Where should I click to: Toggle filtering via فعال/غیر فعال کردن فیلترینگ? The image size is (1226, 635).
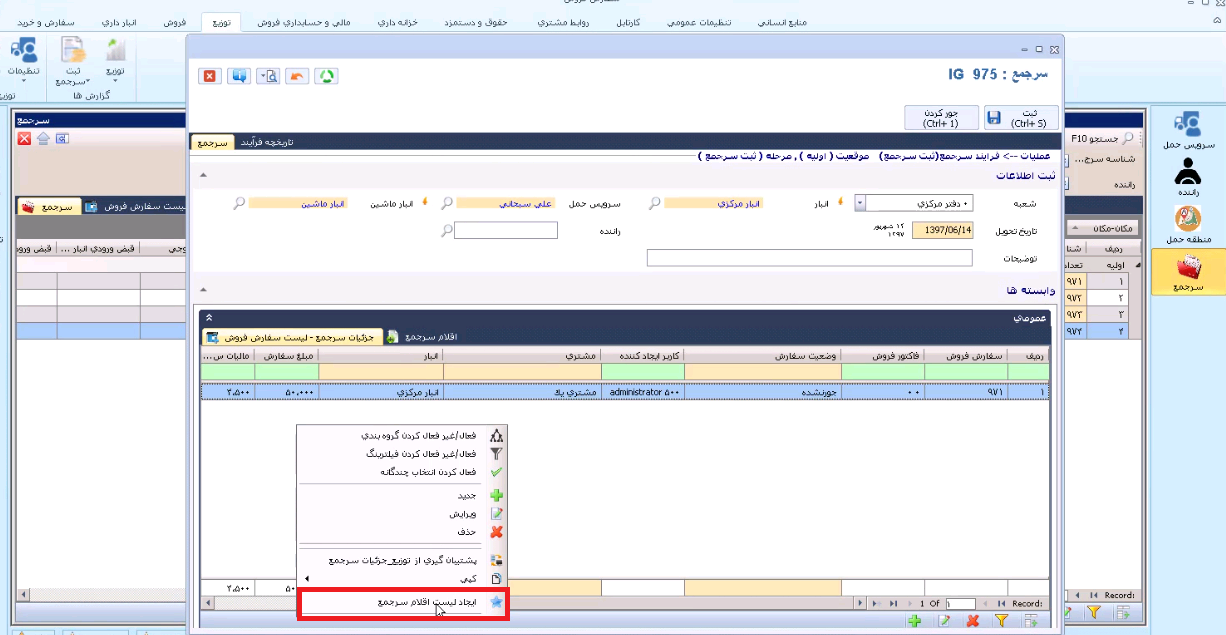(x=418, y=453)
